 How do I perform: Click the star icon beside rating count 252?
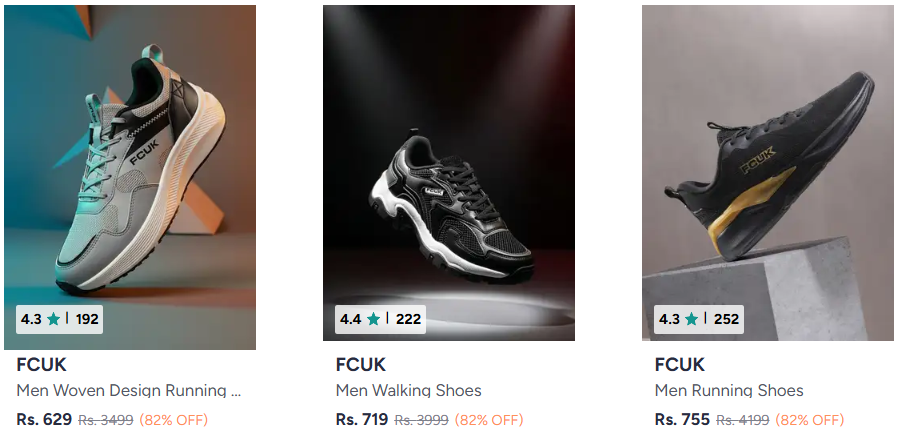pyautogui.click(x=691, y=319)
